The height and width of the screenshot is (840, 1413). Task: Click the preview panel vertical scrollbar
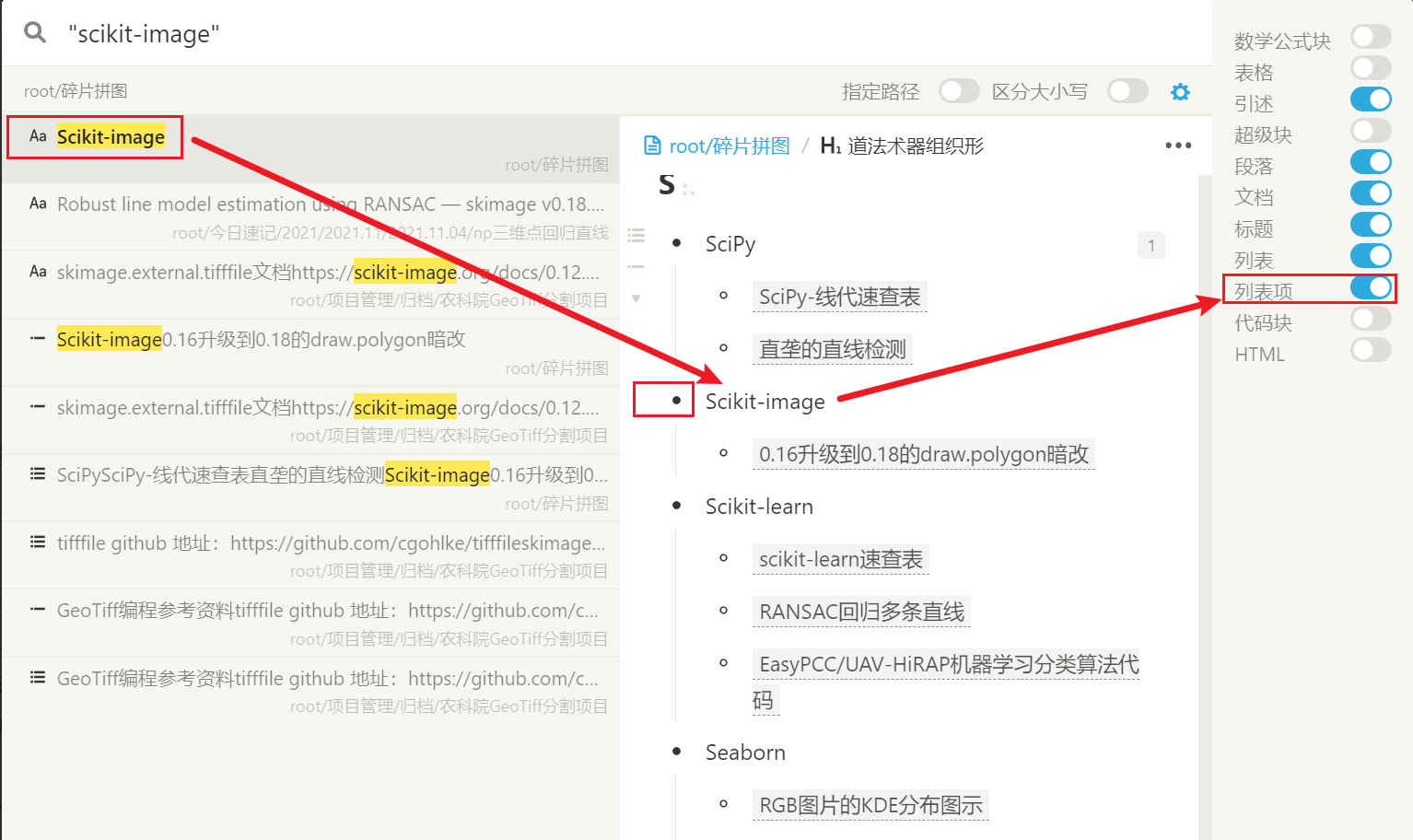[x=1205, y=507]
